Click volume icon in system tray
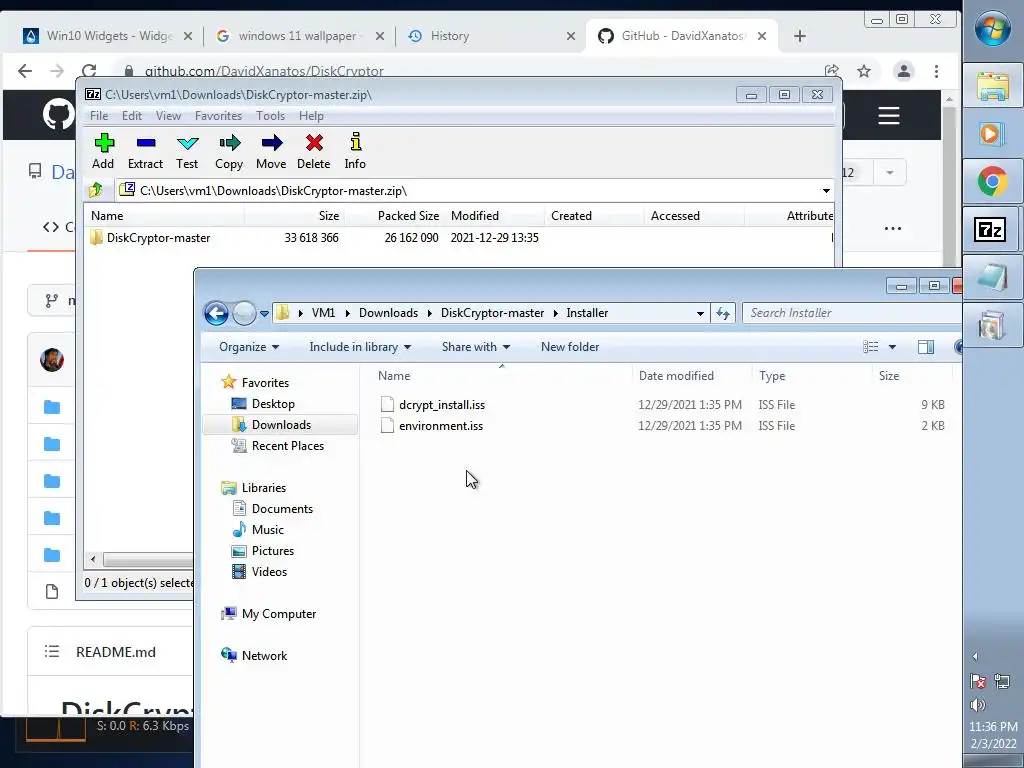Viewport: 1024px width, 768px height. (978, 705)
